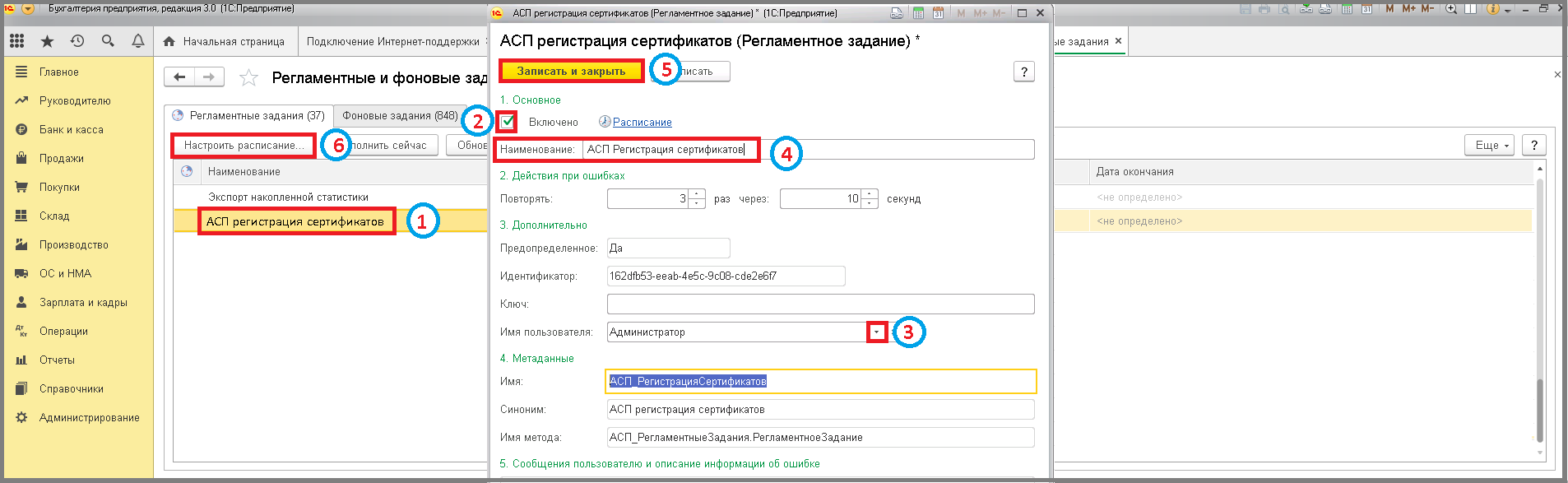Open the Еще dropdown menu
Image resolution: width=1568 pixels, height=483 pixels.
(x=1490, y=145)
